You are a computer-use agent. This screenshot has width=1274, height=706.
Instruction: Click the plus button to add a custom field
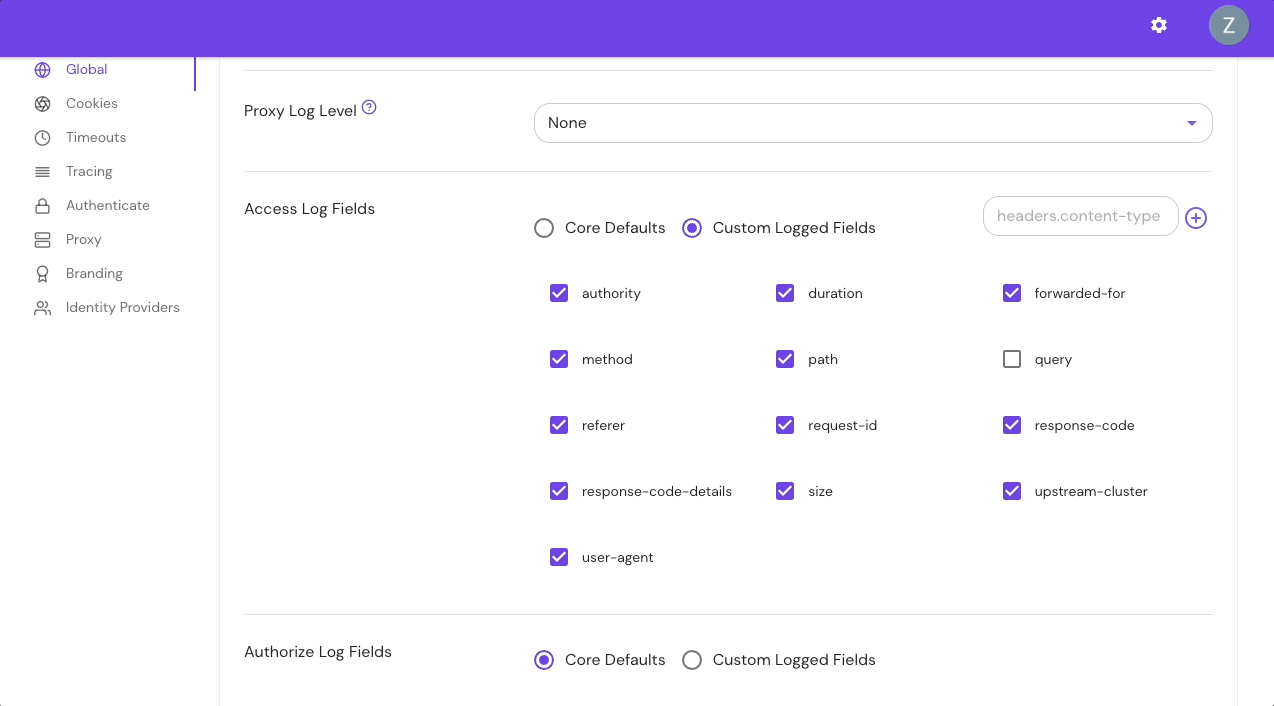coord(1196,217)
